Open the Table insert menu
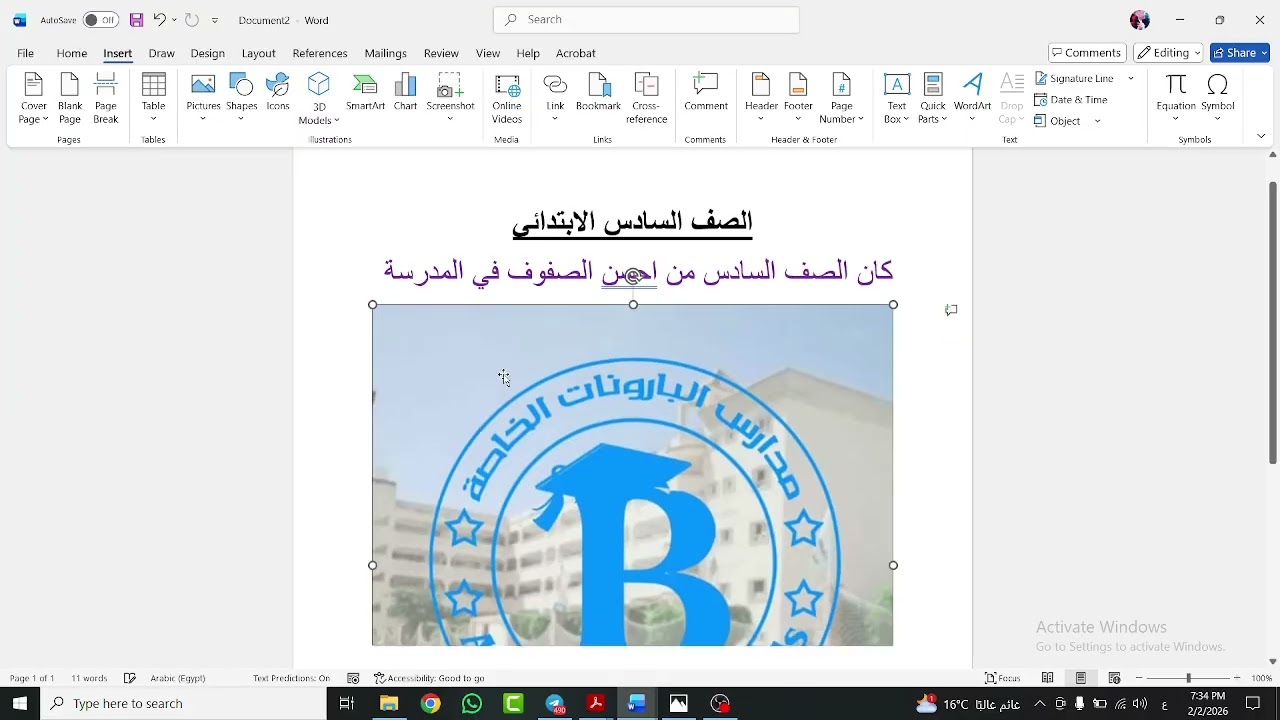The height and width of the screenshot is (720, 1280). click(153, 98)
